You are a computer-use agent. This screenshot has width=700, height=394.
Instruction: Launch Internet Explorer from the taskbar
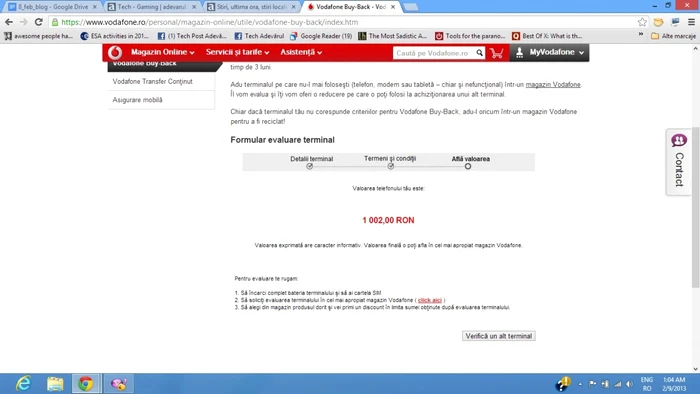point(23,383)
